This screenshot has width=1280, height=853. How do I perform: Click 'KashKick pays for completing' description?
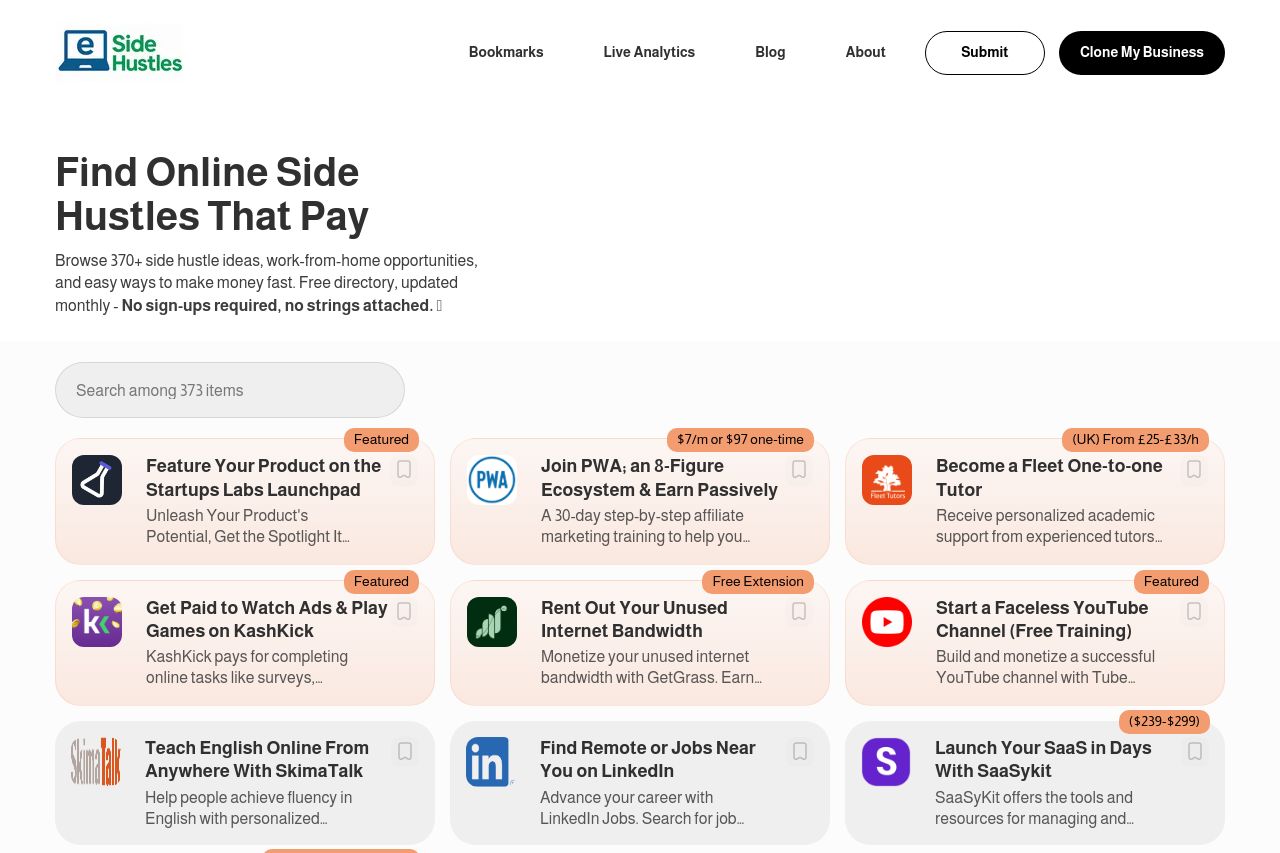pyautogui.click(x=247, y=667)
